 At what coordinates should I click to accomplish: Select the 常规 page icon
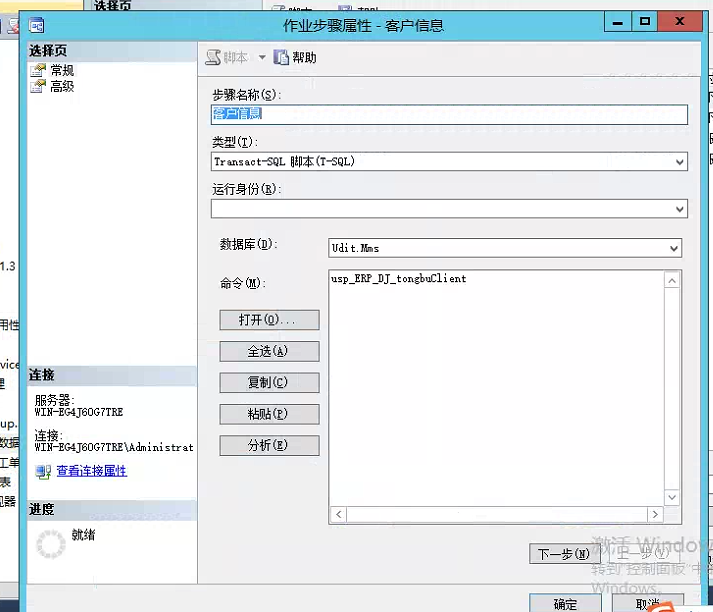(38, 70)
